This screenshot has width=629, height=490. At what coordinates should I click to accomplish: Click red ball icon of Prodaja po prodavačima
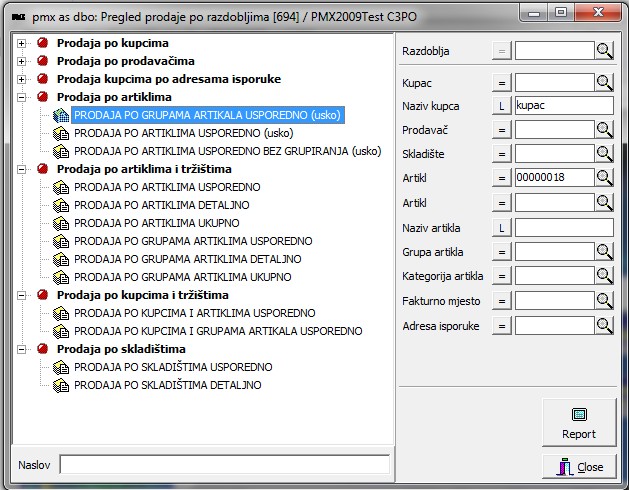pyautogui.click(x=43, y=61)
